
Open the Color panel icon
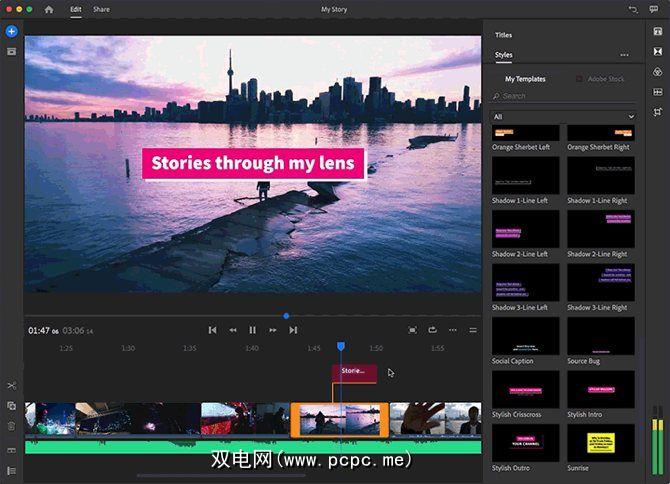[658, 72]
